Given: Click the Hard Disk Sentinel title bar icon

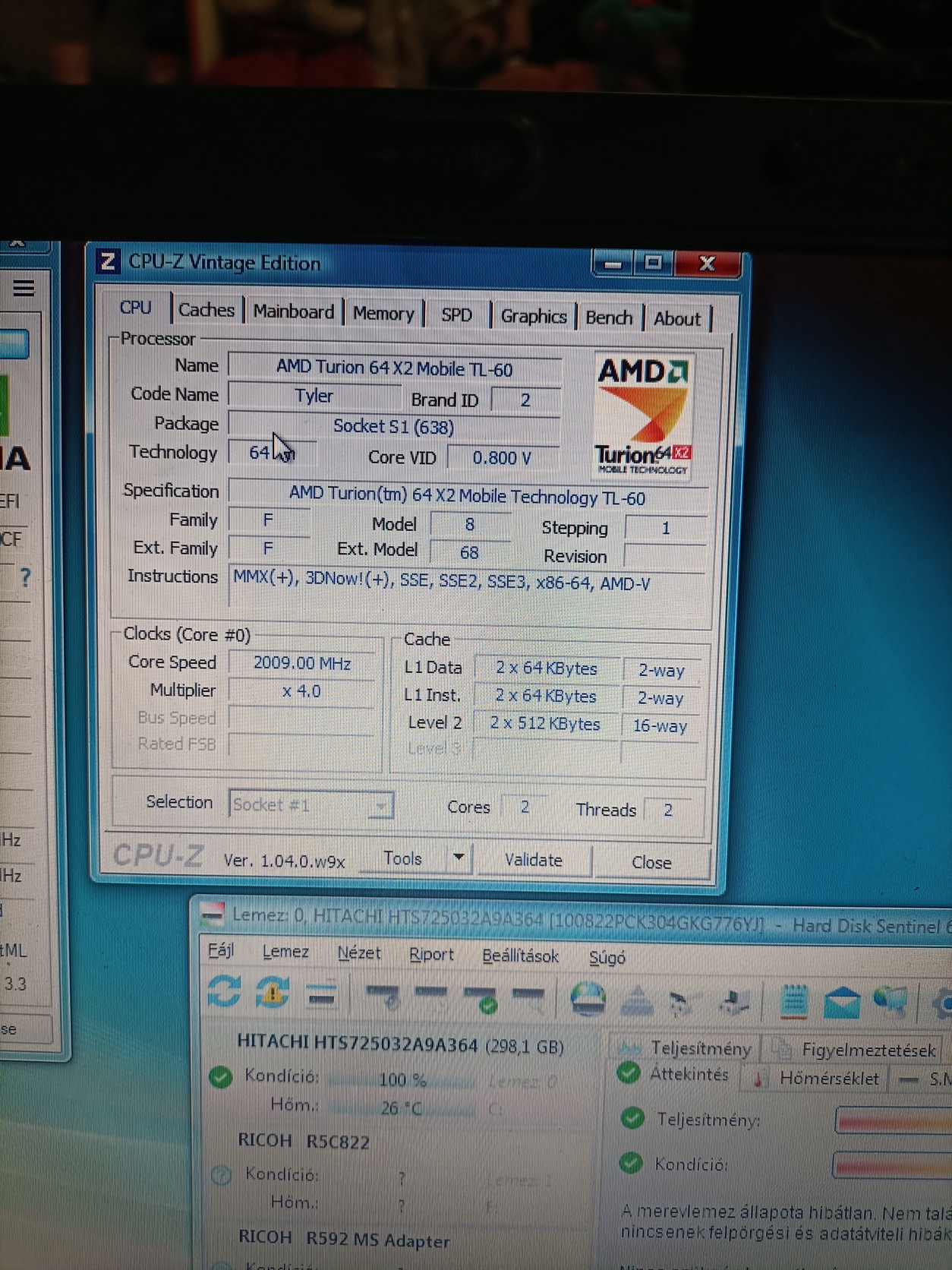Looking at the screenshot, I should (213, 914).
